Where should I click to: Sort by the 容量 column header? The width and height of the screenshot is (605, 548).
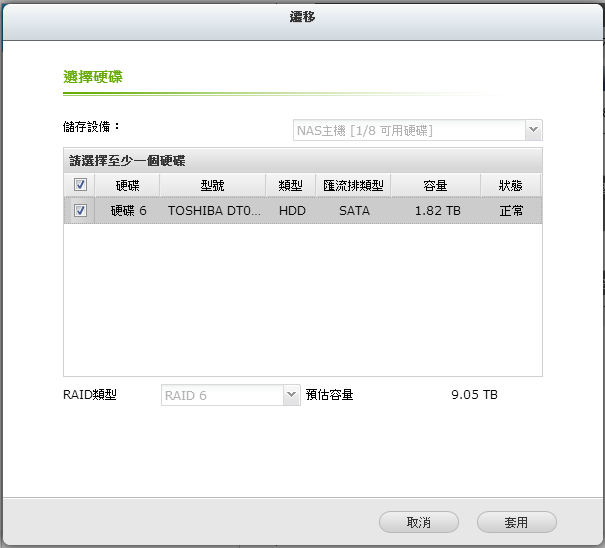pyautogui.click(x=434, y=185)
